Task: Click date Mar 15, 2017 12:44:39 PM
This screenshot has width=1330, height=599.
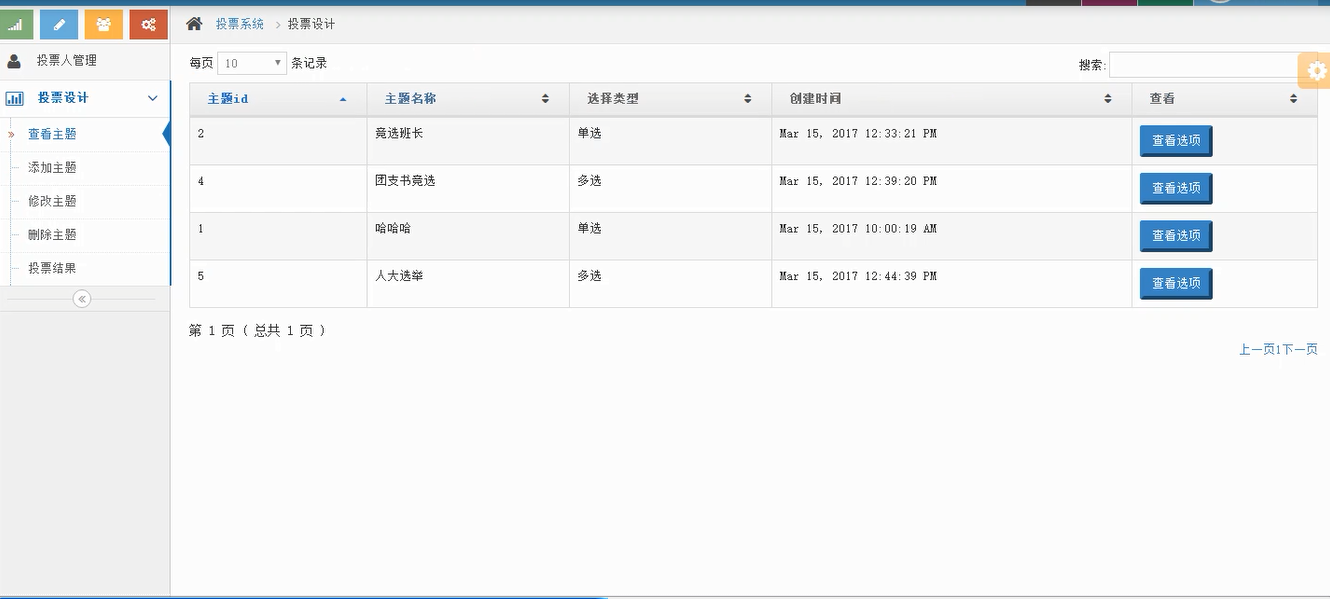Action: pyautogui.click(x=858, y=275)
